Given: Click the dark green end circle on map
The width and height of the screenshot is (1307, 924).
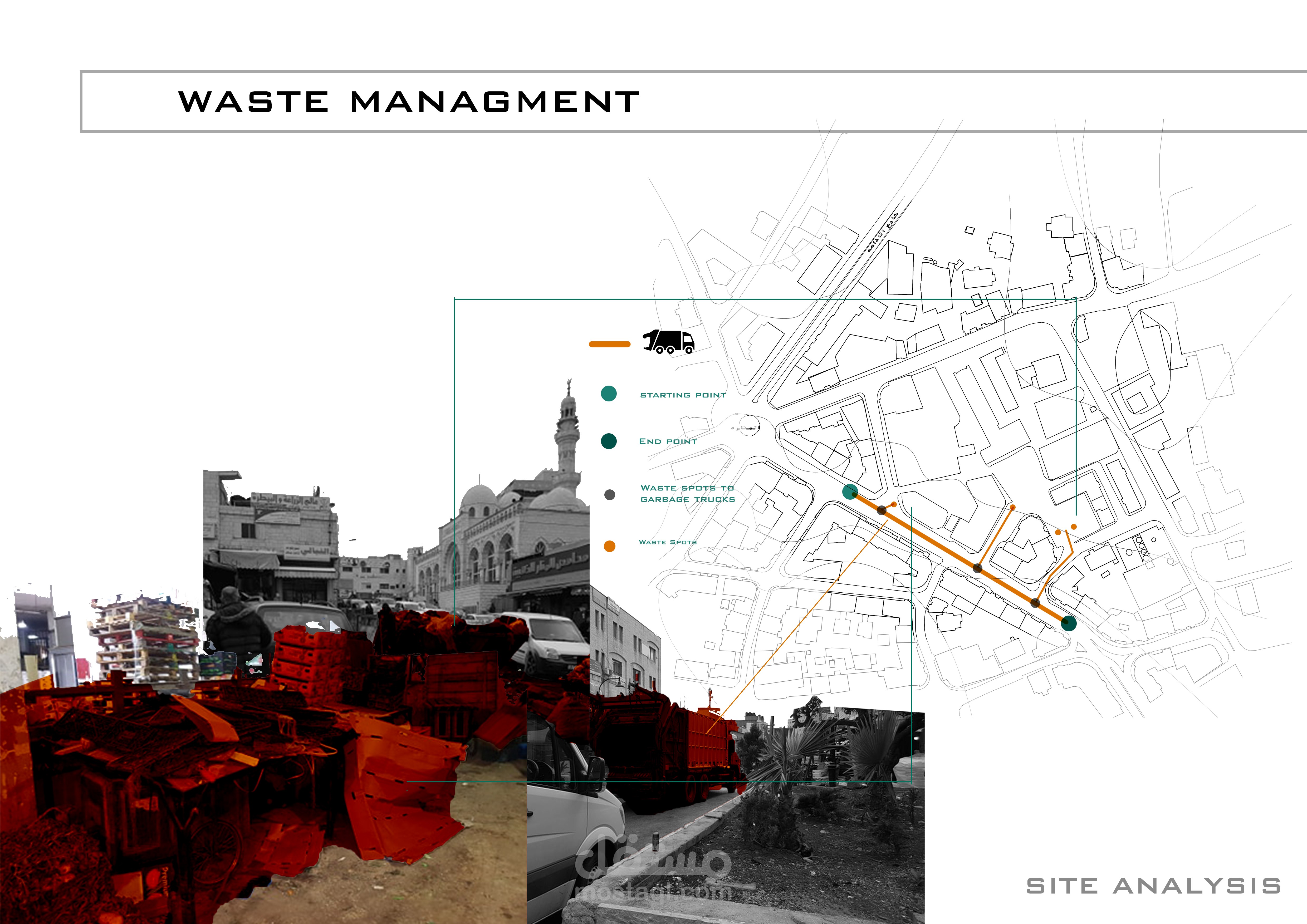Looking at the screenshot, I should pyautogui.click(x=1069, y=623).
